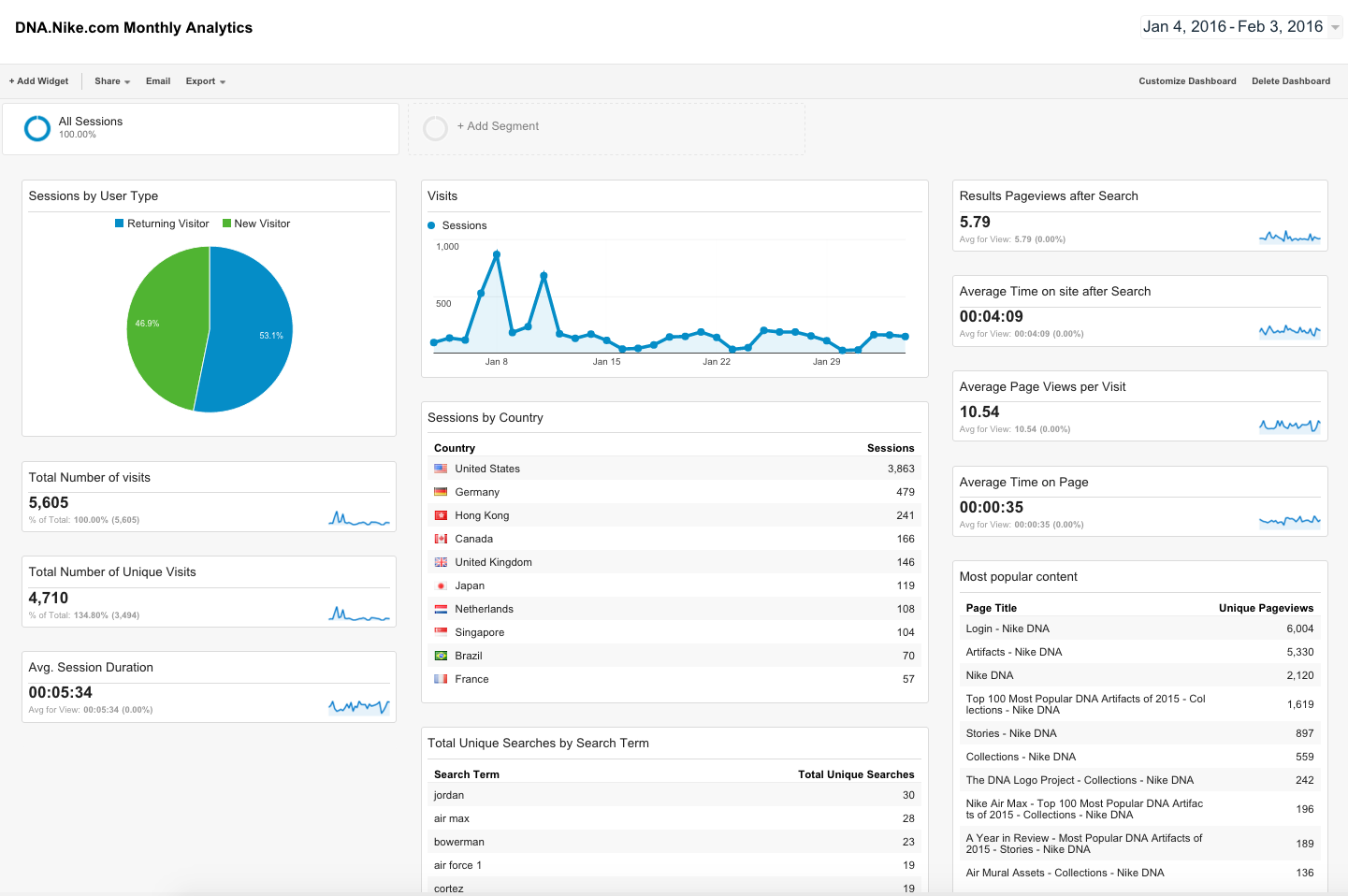This screenshot has height=896, width=1348.
Task: Click the France flag icon
Action: click(441, 679)
